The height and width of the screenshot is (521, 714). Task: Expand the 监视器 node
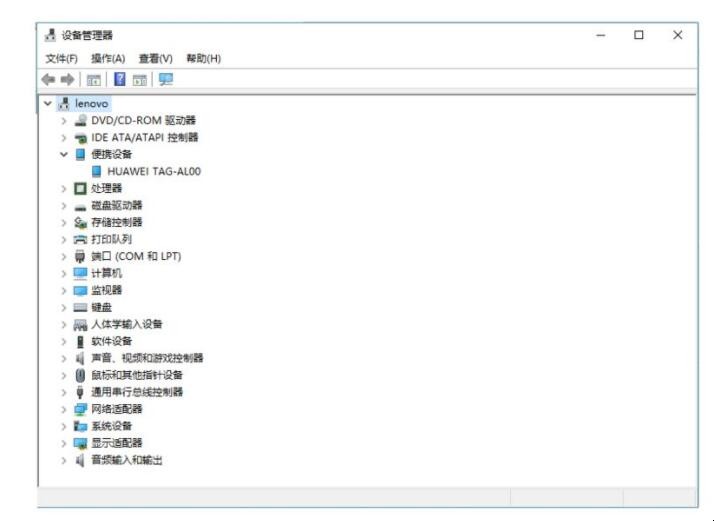[64, 291]
